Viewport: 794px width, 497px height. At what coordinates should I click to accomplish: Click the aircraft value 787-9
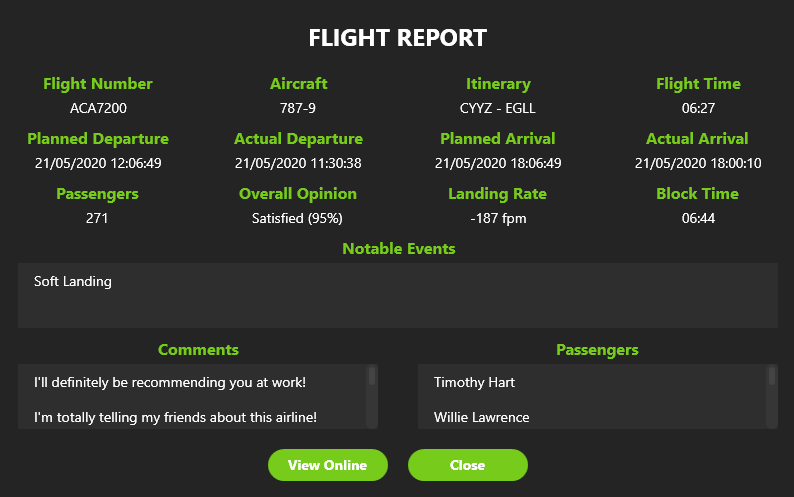pyautogui.click(x=298, y=108)
